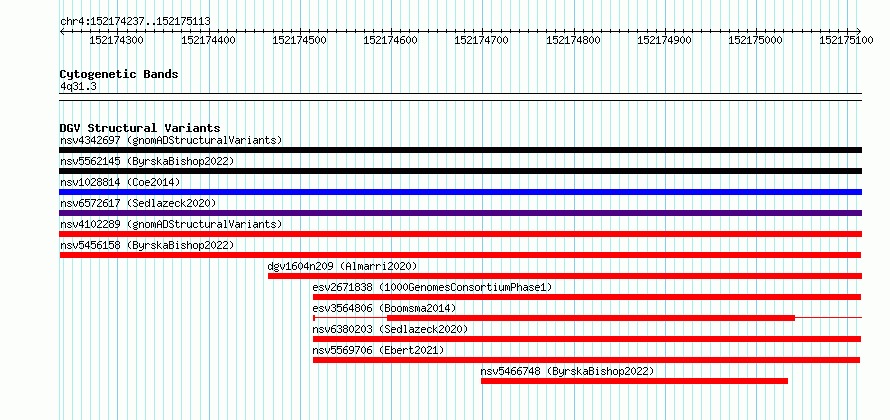Click the DGV Structural Variants track title
Screen dimensions: 890x420
pos(140,128)
